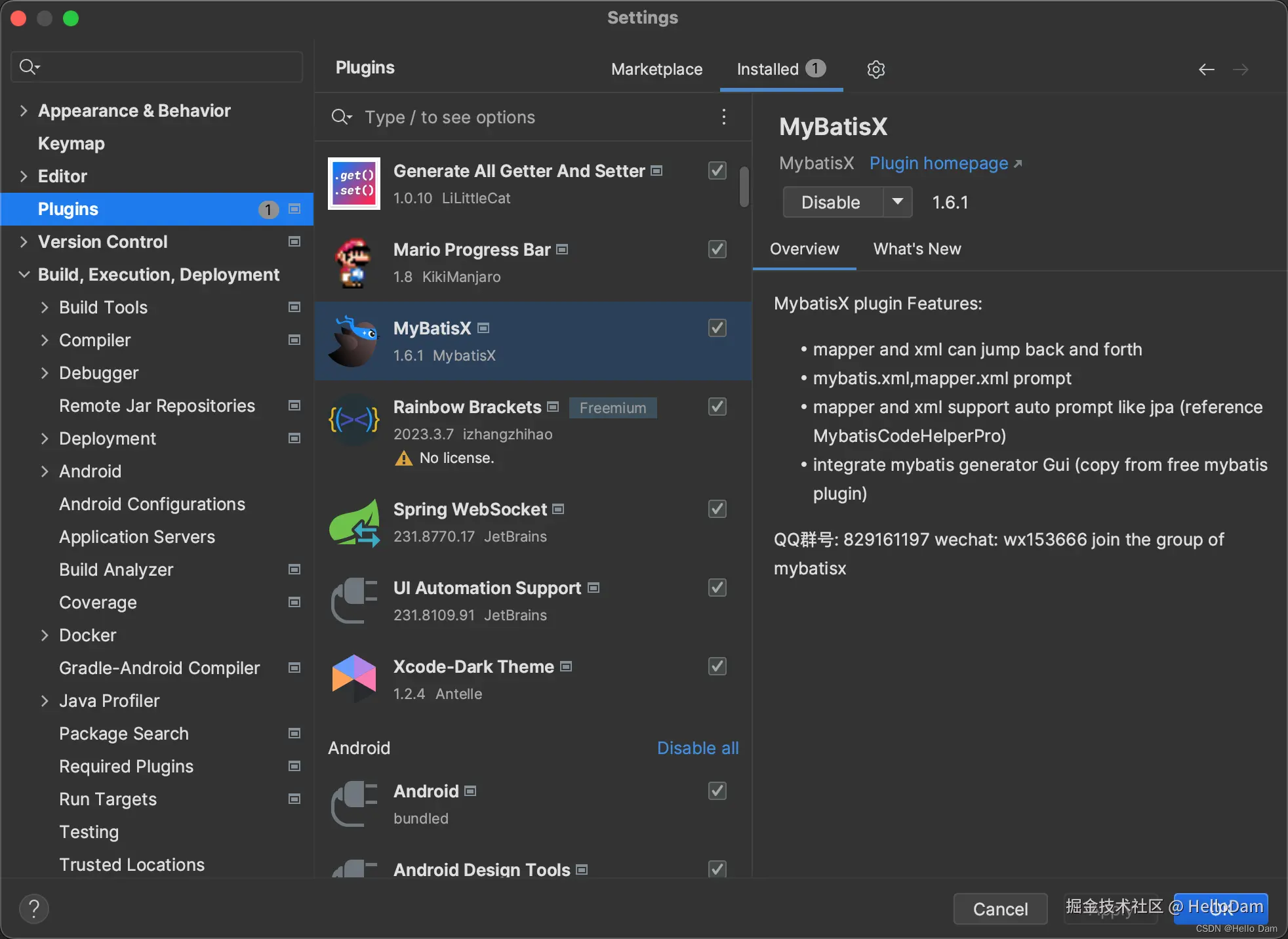Click the Rainbow Brackets plugin icon
The height and width of the screenshot is (939, 1288).
pos(353,420)
